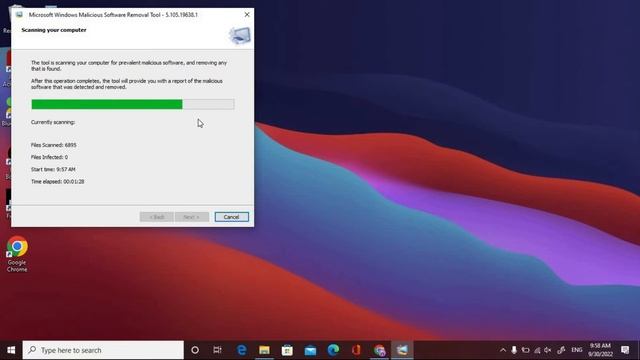The width and height of the screenshot is (640, 360).
Task: Click the Files Scanned: 6895 text
Action: pos(53,145)
